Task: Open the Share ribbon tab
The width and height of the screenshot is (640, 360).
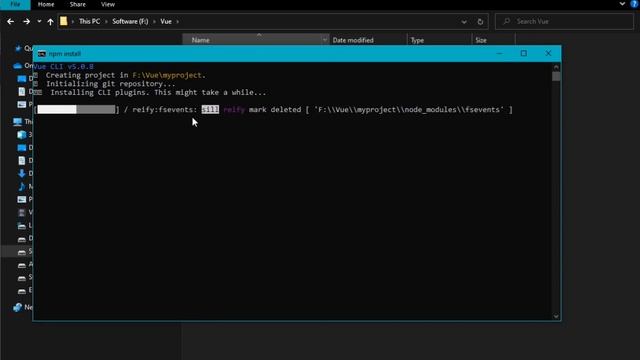Action: pyautogui.click(x=78, y=4)
